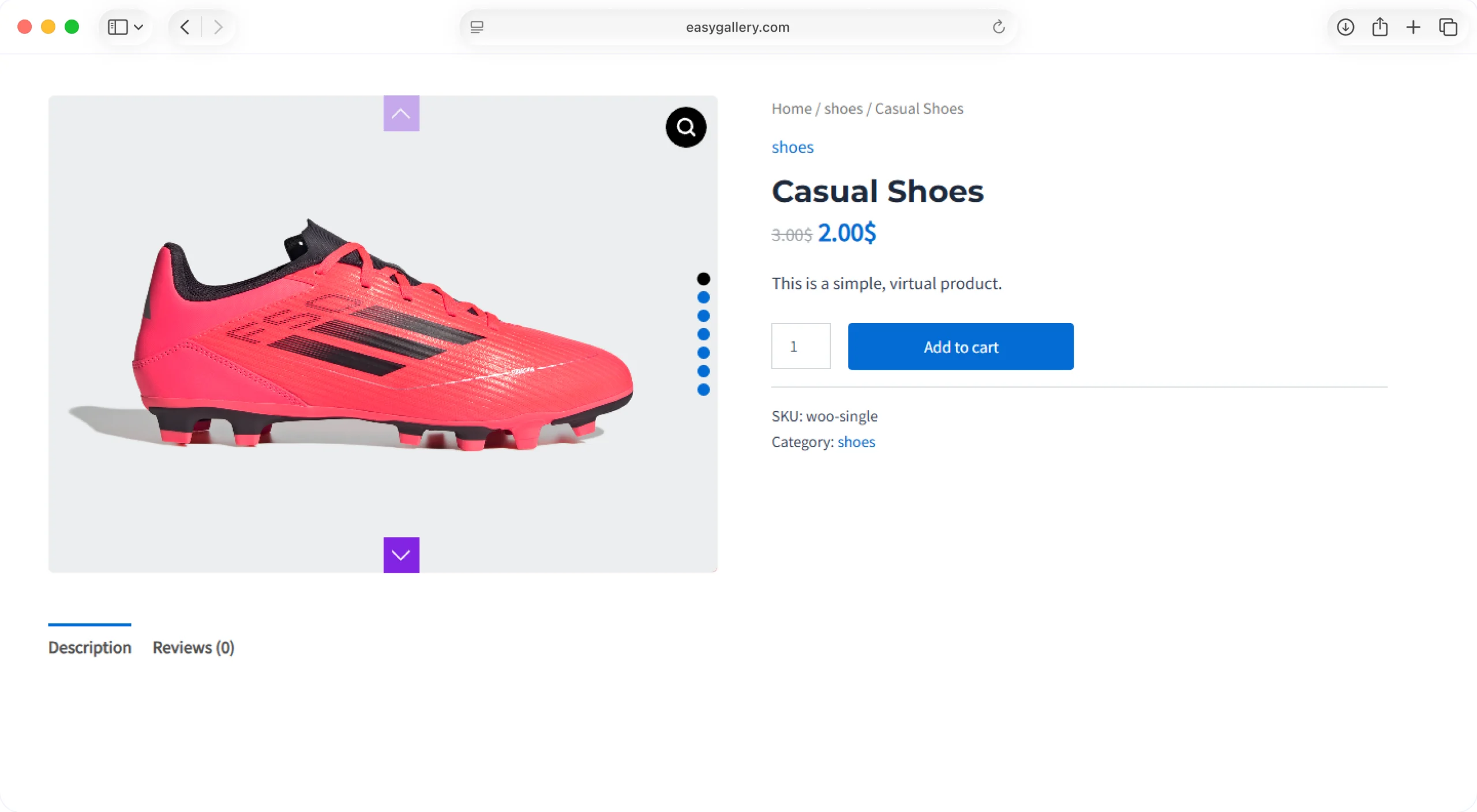Open the Safari downloads icon
This screenshot has height=812, width=1477.
pos(1345,27)
